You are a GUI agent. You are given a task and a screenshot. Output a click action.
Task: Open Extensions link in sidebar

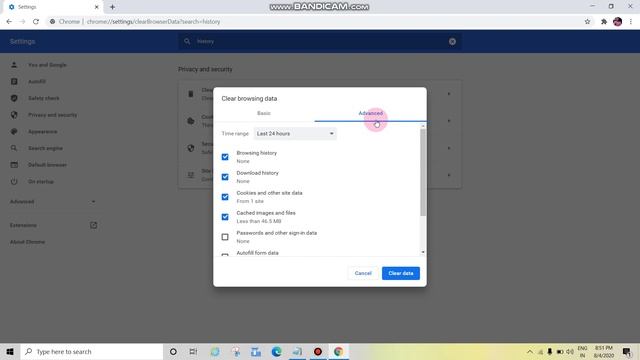[23, 225]
